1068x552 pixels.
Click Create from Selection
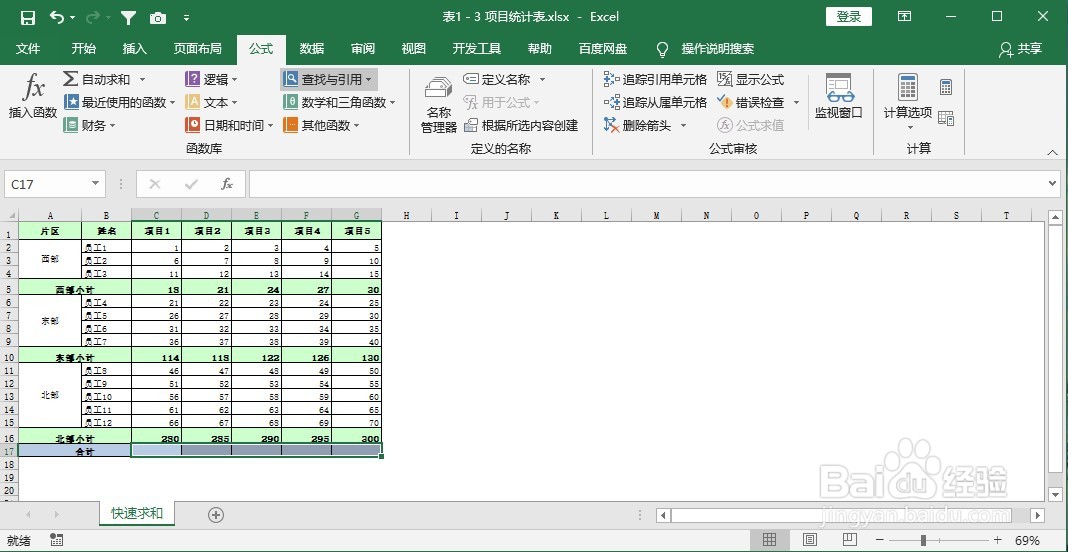(x=521, y=125)
